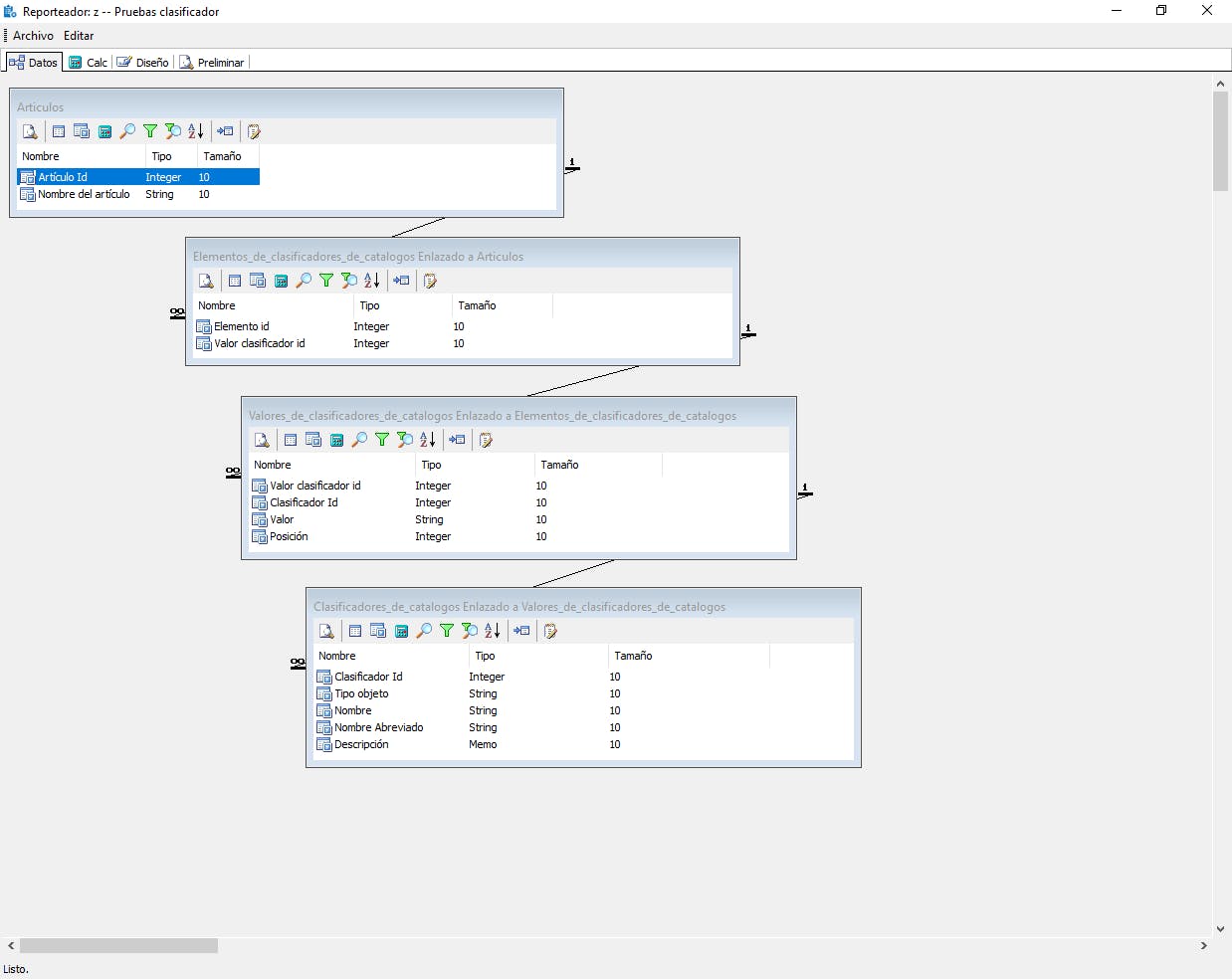Click A-Z sort icon in Clasificadores_de_catalogos panel

tap(493, 631)
